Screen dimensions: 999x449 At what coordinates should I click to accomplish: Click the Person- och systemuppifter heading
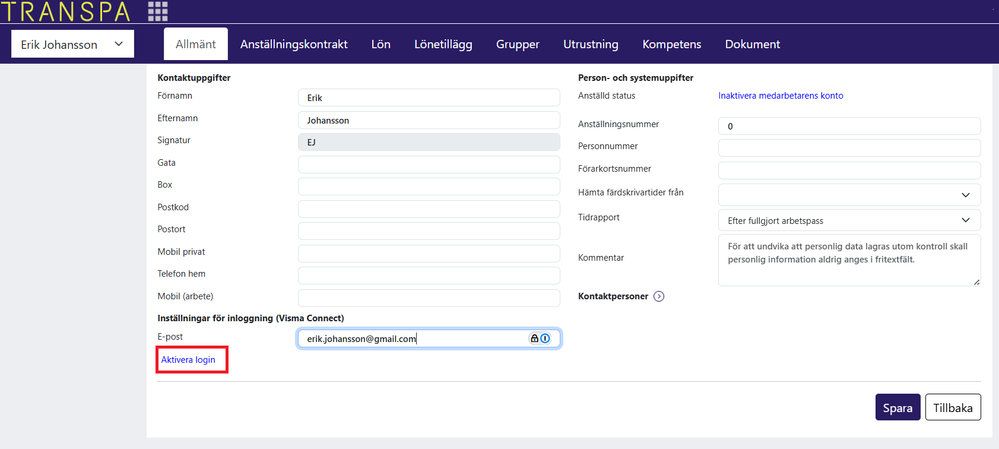pos(636,78)
